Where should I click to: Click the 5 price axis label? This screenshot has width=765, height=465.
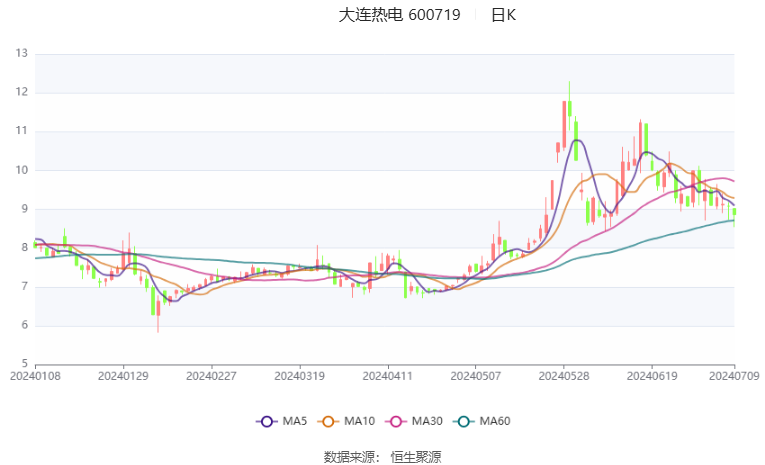pos(24,364)
